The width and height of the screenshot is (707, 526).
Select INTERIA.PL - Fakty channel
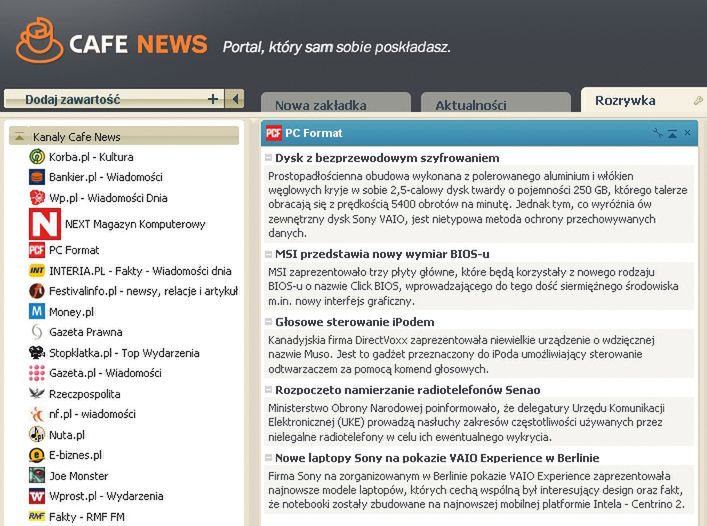[140, 271]
